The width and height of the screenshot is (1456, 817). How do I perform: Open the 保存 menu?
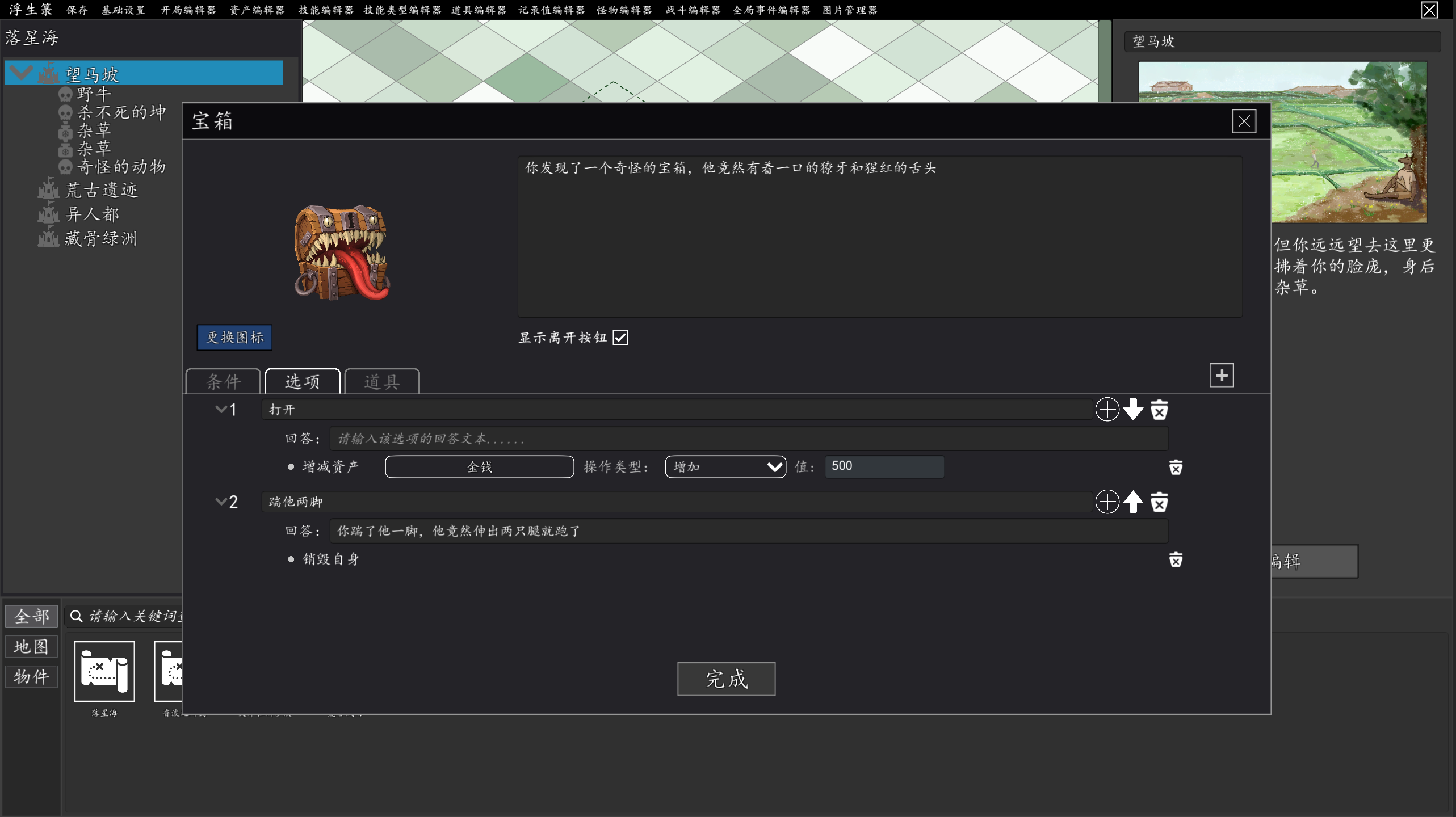click(77, 10)
